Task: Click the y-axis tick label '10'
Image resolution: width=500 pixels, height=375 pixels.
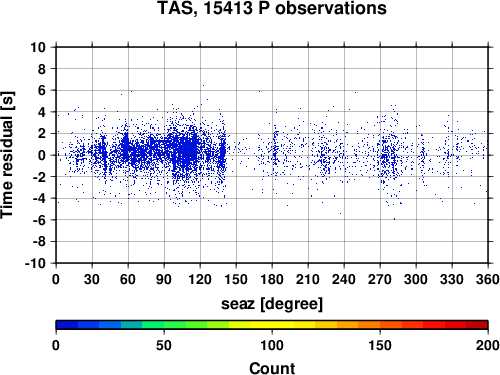Action: click(x=38, y=47)
